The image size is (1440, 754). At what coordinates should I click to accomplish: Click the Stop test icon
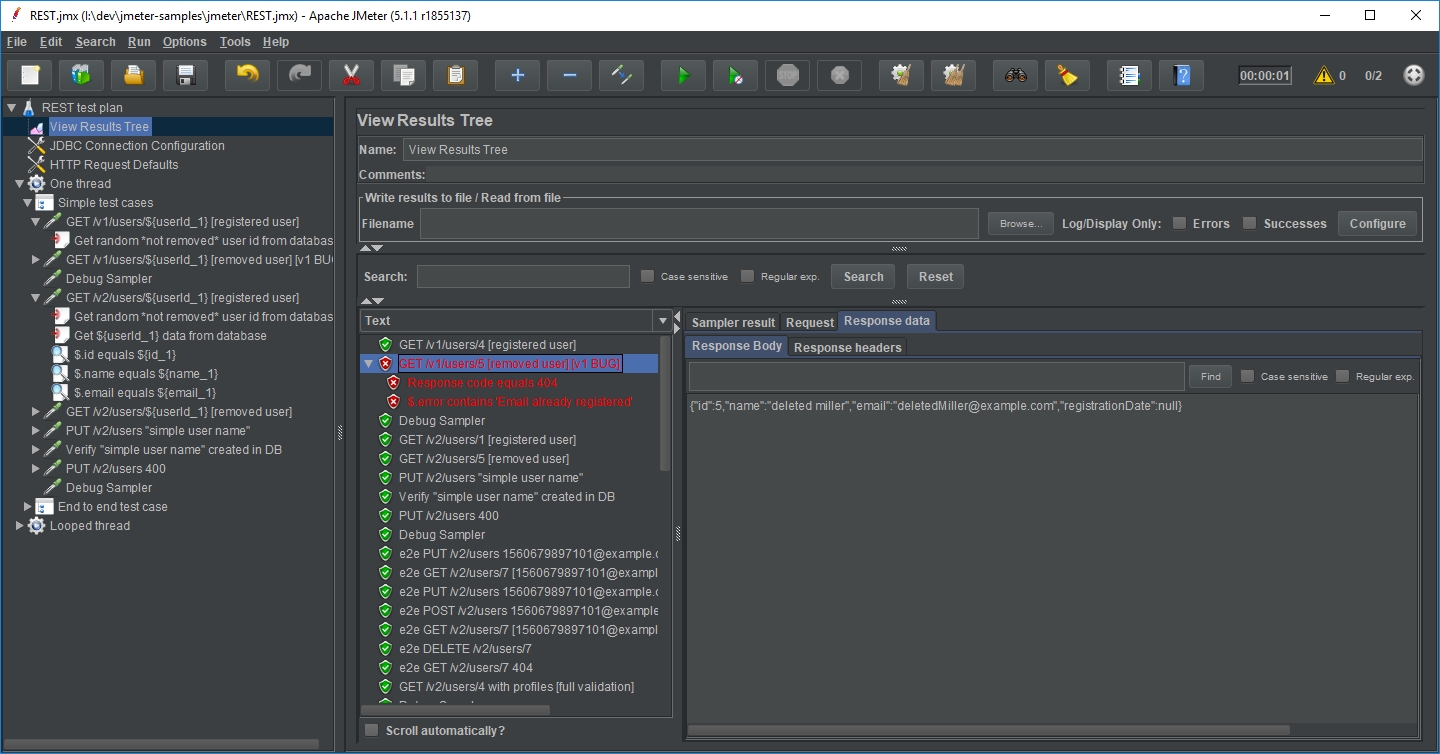point(787,75)
